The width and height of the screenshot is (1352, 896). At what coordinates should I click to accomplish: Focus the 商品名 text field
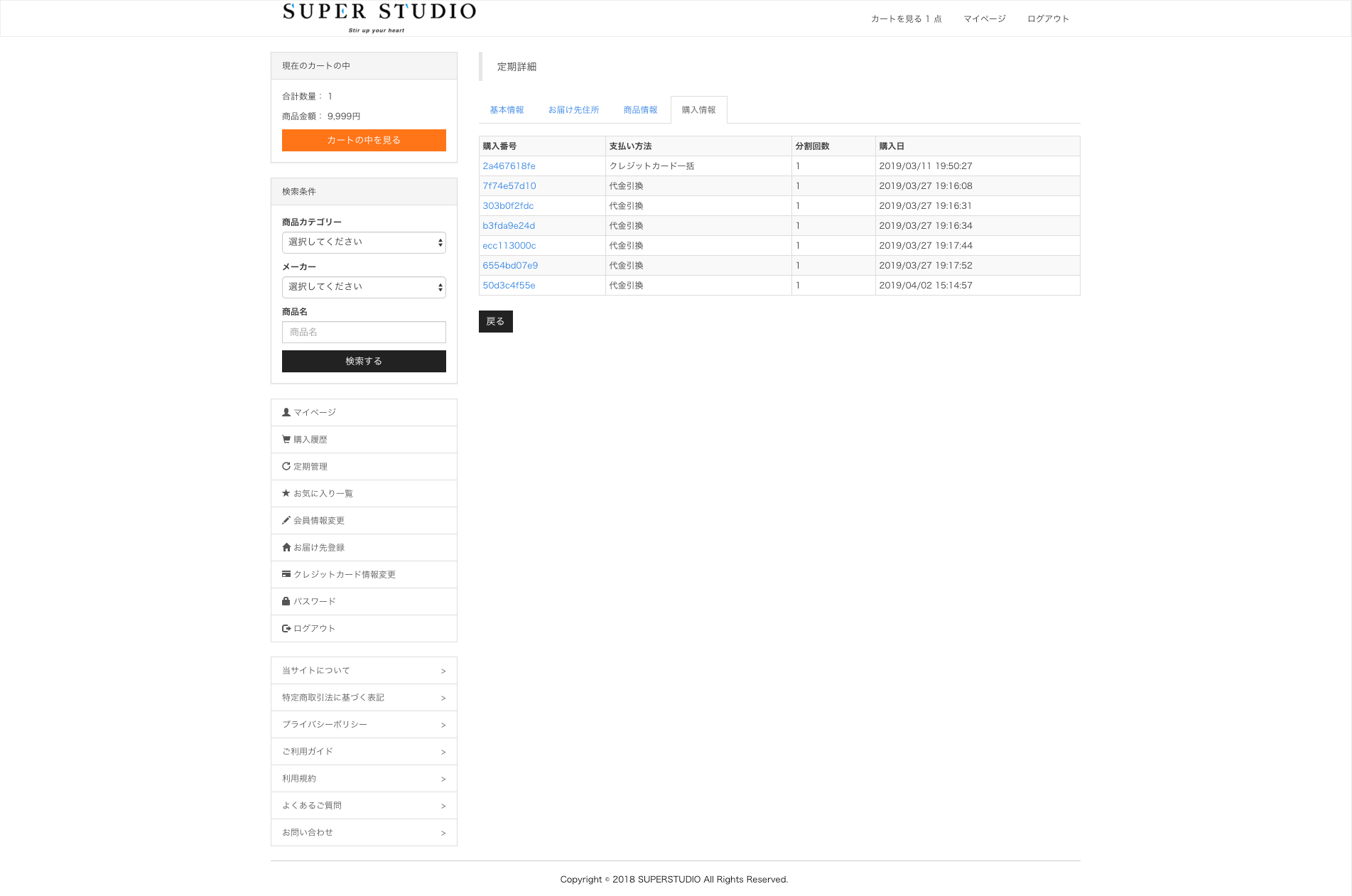pos(364,332)
